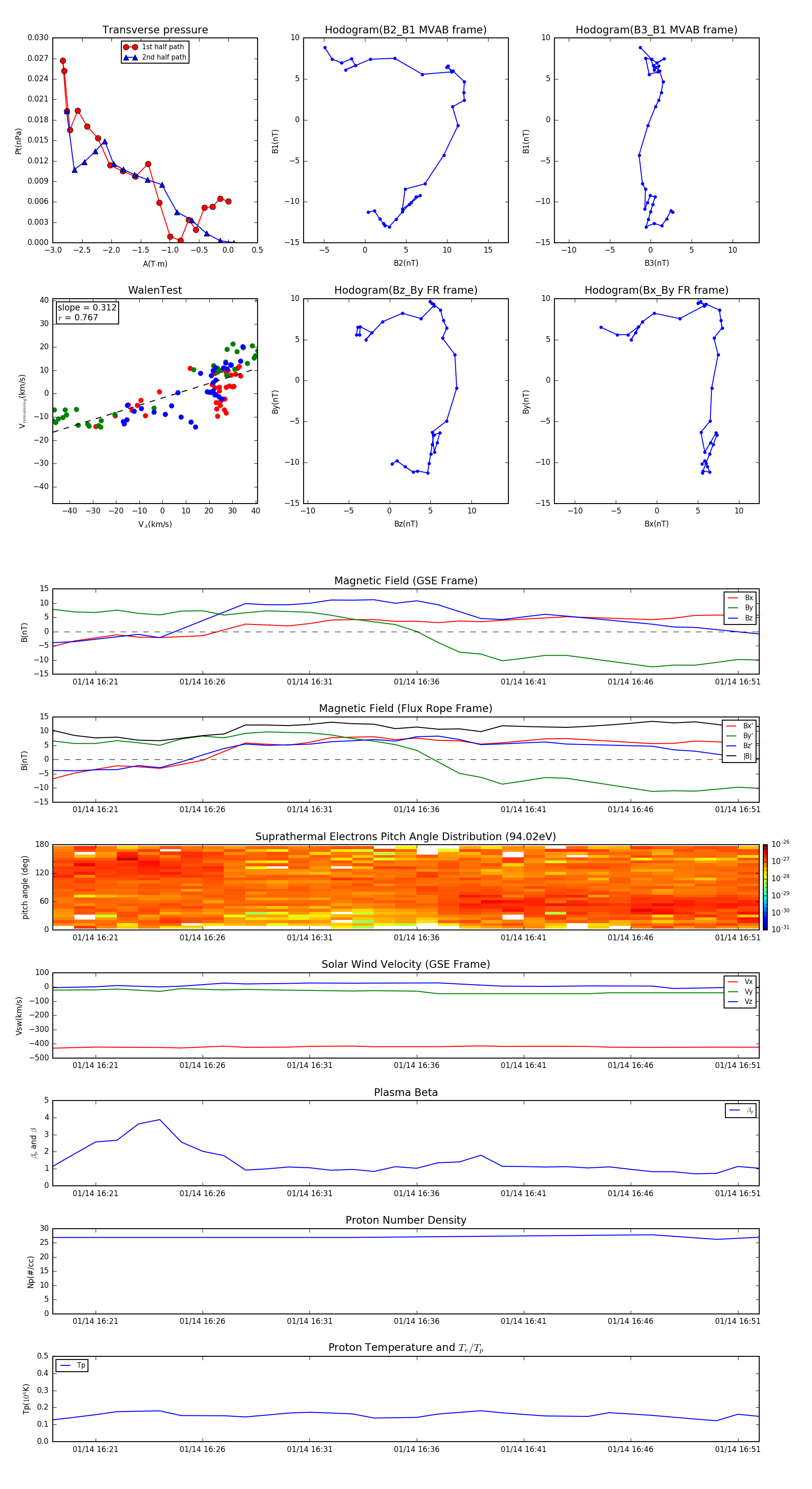Select the "Bz'" legend entry

(740, 746)
